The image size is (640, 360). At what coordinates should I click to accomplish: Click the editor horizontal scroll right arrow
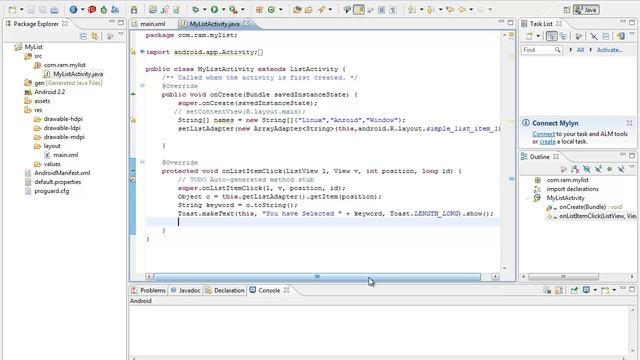495,277
